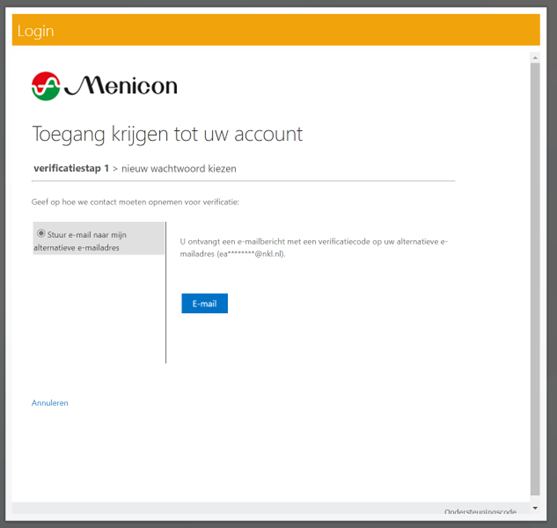This screenshot has height=528, width=557.
Task: Click the scrollbar up arrow
Action: point(535,58)
